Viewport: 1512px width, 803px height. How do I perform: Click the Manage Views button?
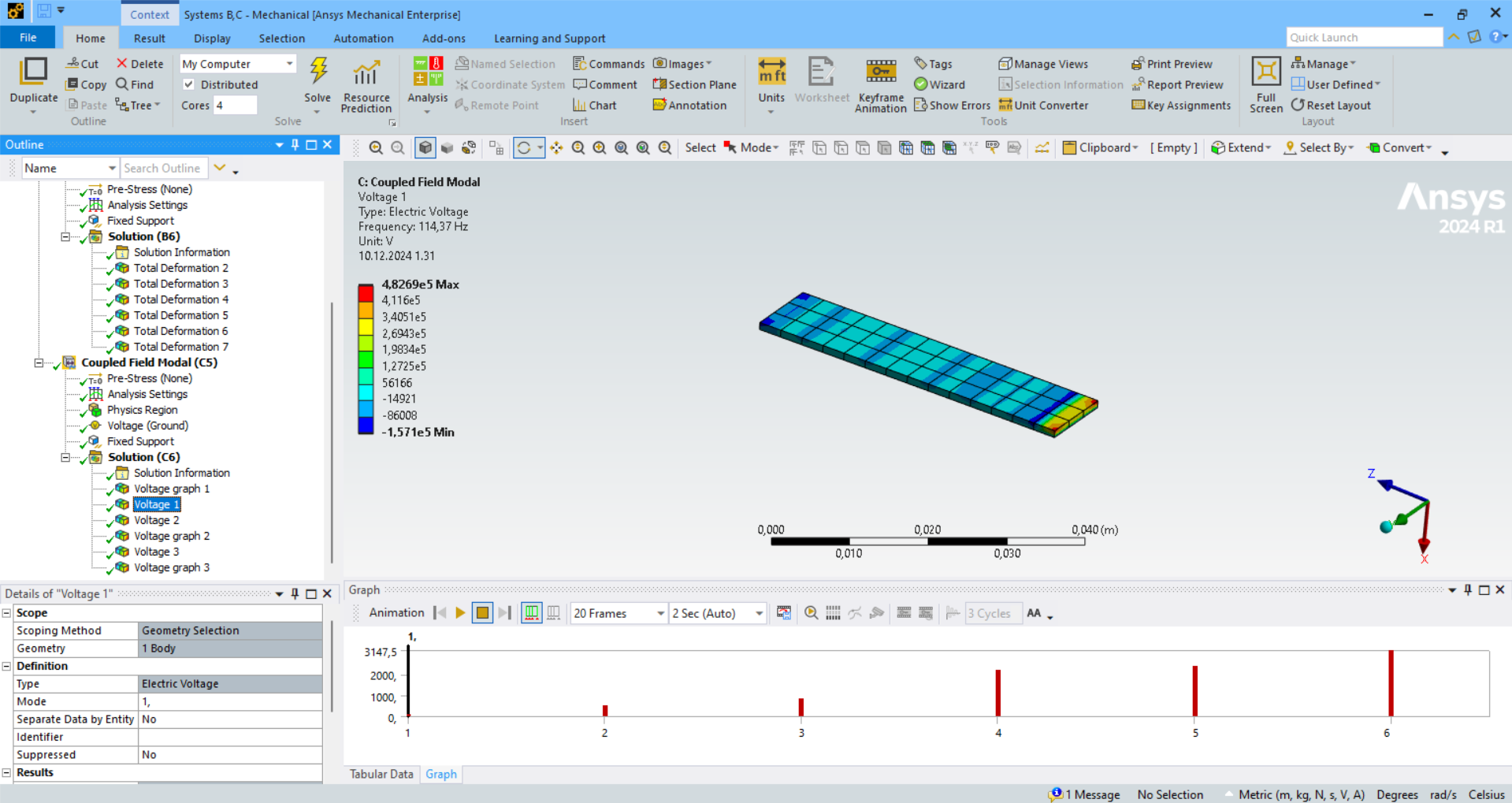point(1043,64)
